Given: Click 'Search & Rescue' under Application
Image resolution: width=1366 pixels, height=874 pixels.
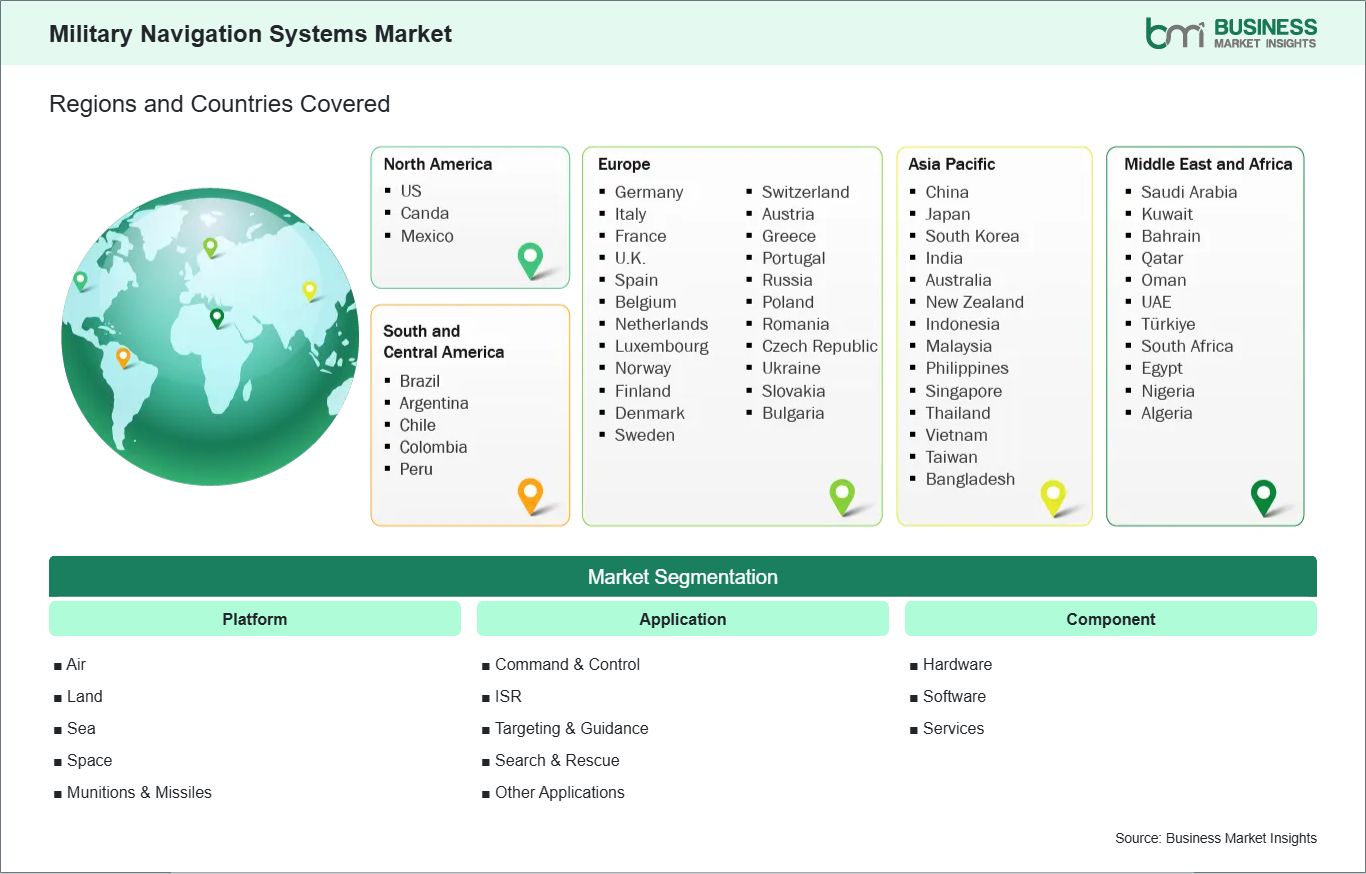Looking at the screenshot, I should (557, 760).
